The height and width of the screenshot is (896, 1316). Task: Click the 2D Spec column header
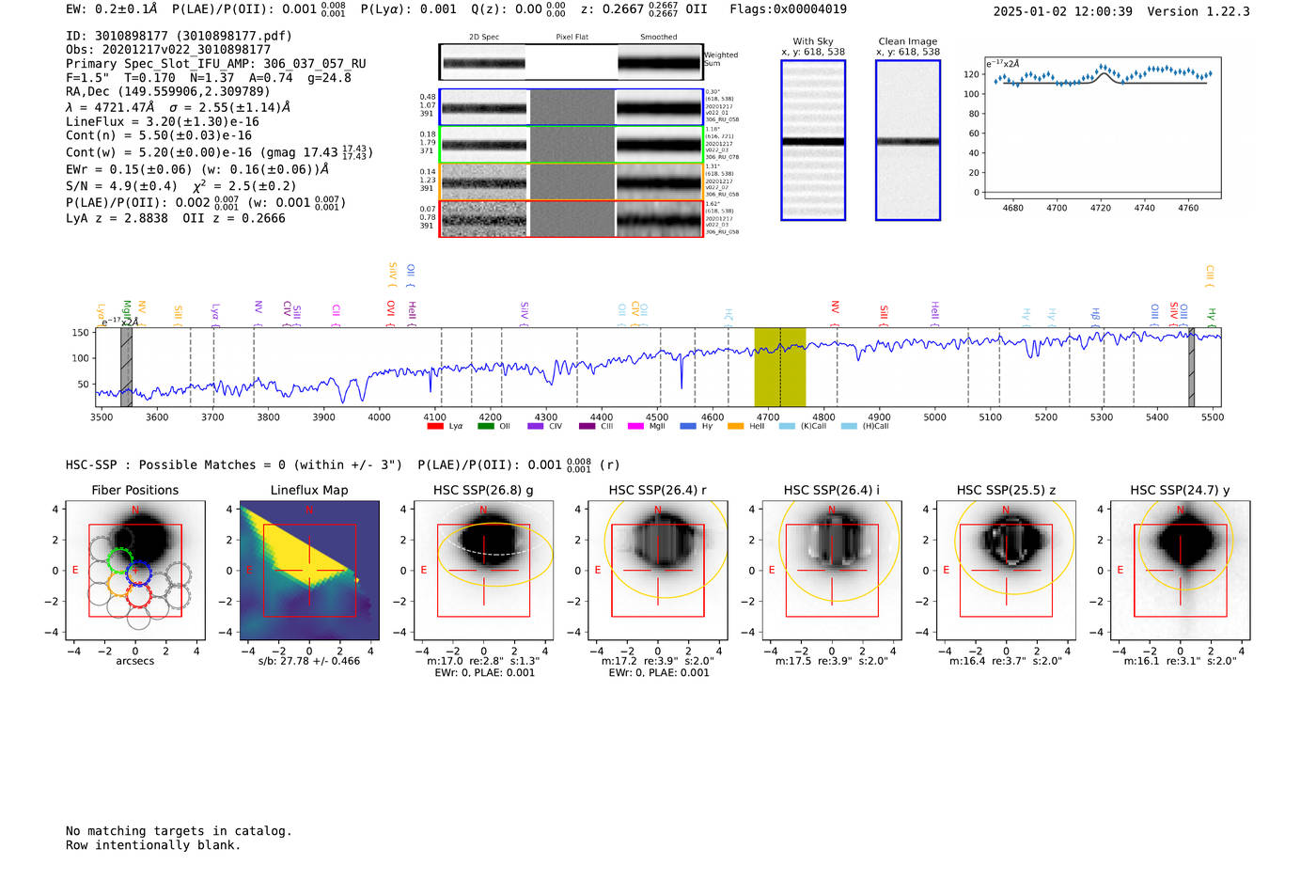pyautogui.click(x=484, y=38)
